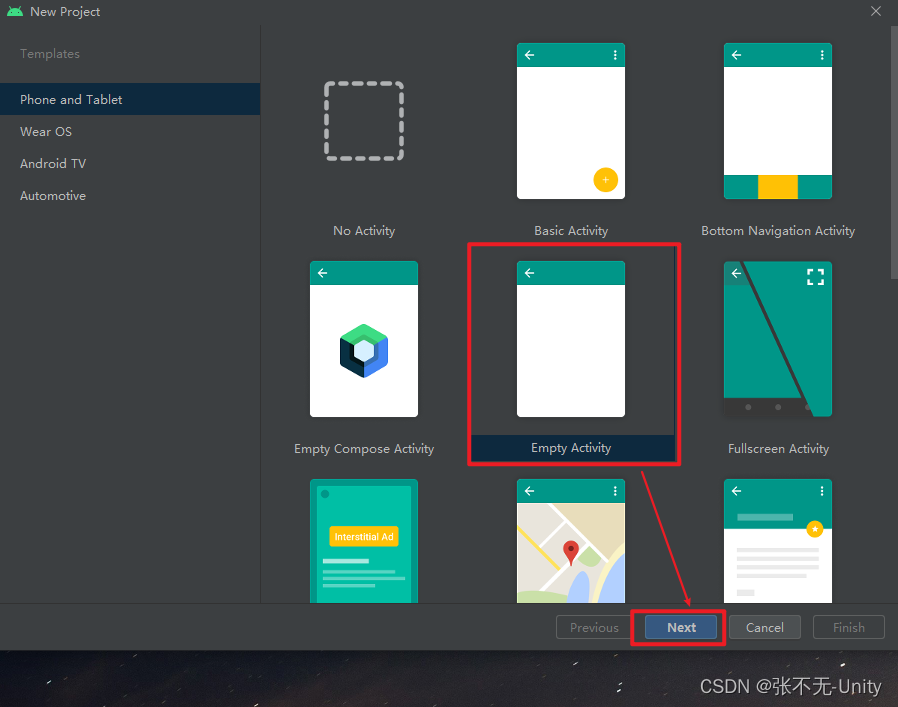Click the Android logo in title bar
The image size is (898, 707).
(15, 11)
